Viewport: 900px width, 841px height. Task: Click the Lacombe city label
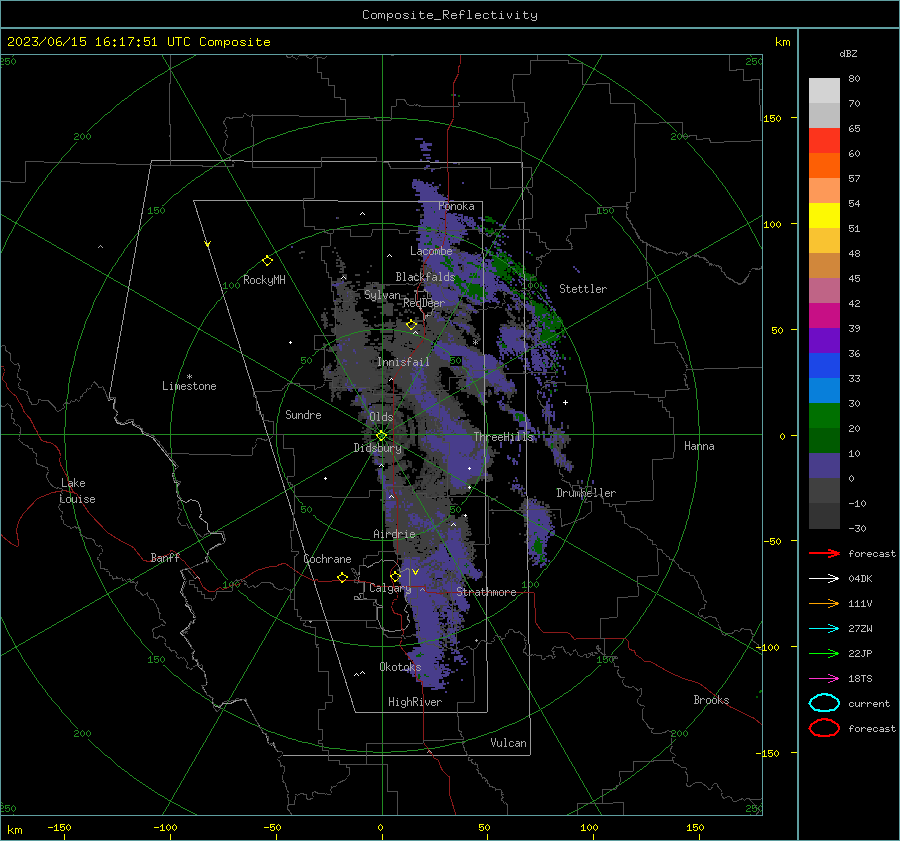[x=431, y=251]
